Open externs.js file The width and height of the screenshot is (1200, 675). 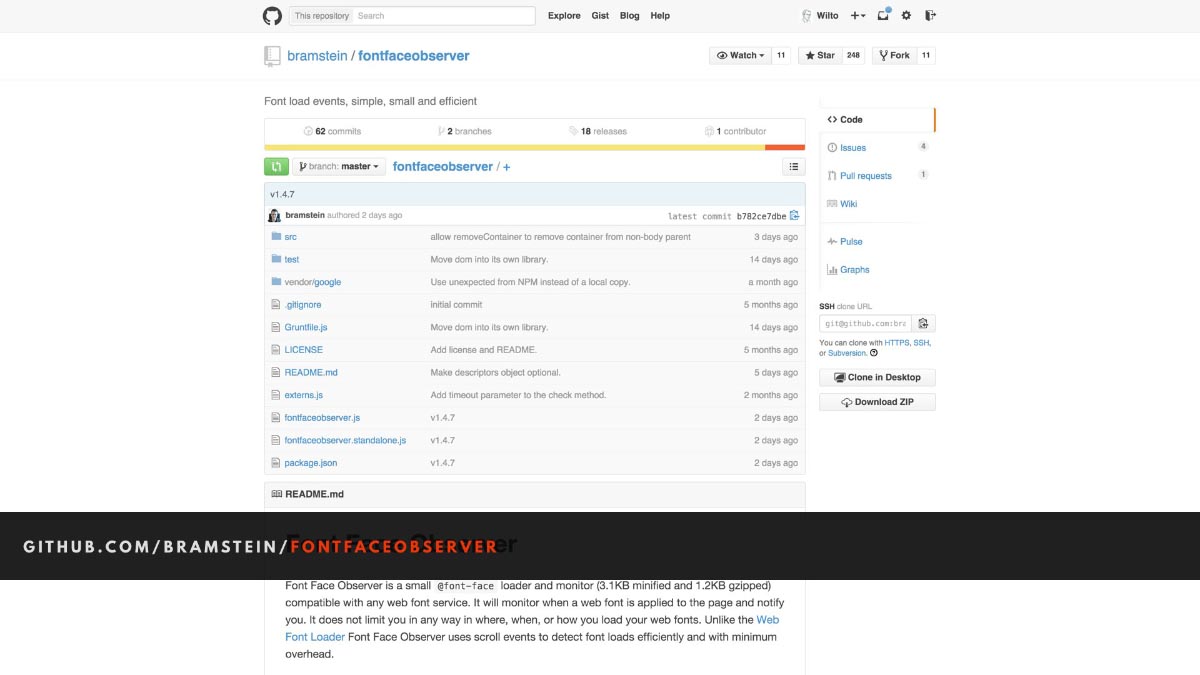[x=304, y=395]
